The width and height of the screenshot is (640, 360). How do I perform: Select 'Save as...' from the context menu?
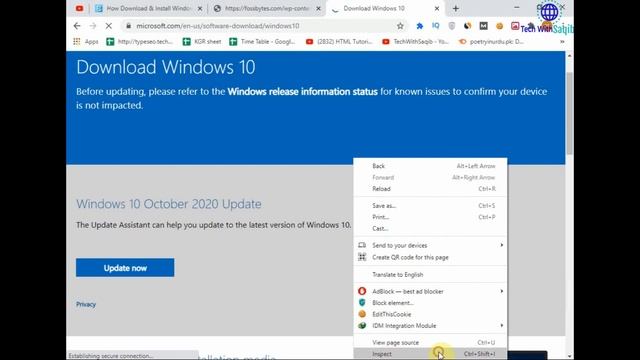[430, 205]
